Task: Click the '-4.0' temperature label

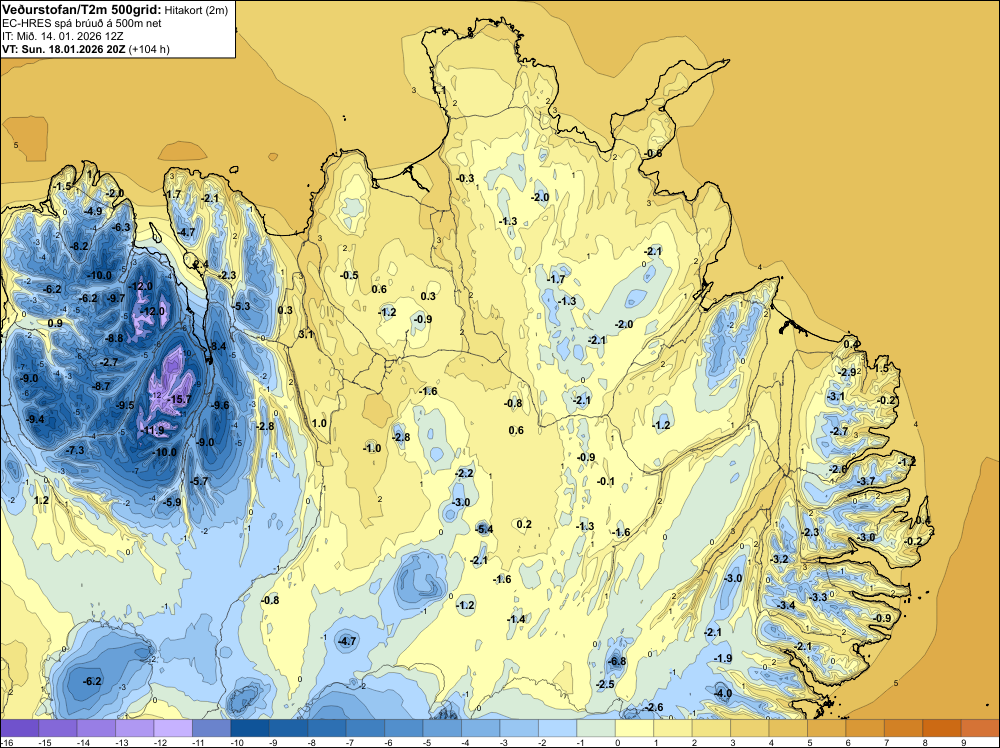Action: [723, 693]
